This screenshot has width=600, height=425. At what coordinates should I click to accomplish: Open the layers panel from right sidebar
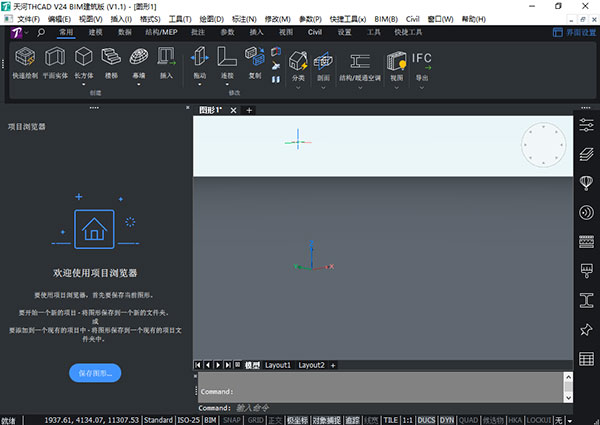click(587, 152)
